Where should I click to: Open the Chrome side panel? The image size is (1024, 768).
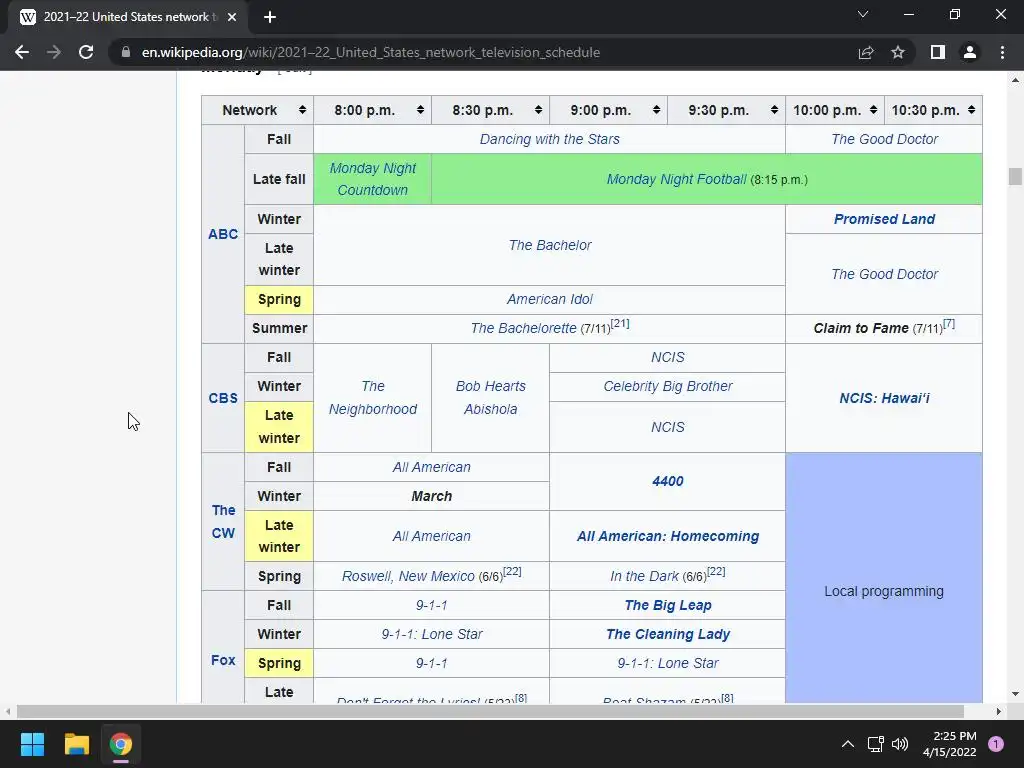[938, 52]
